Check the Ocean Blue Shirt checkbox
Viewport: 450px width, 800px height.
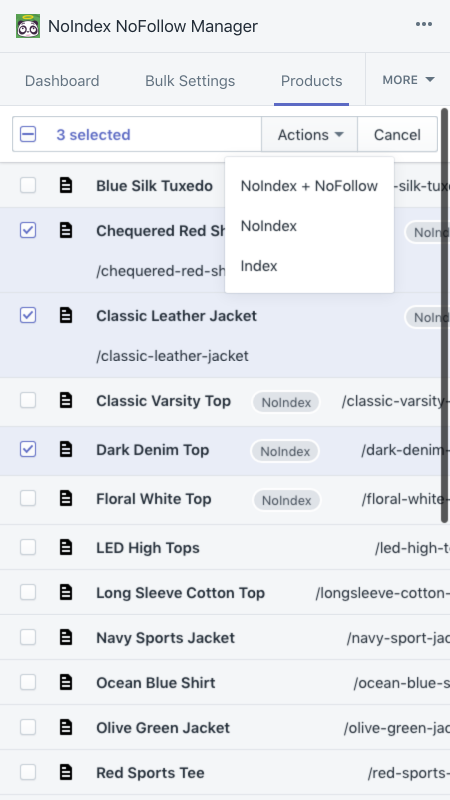point(28,682)
